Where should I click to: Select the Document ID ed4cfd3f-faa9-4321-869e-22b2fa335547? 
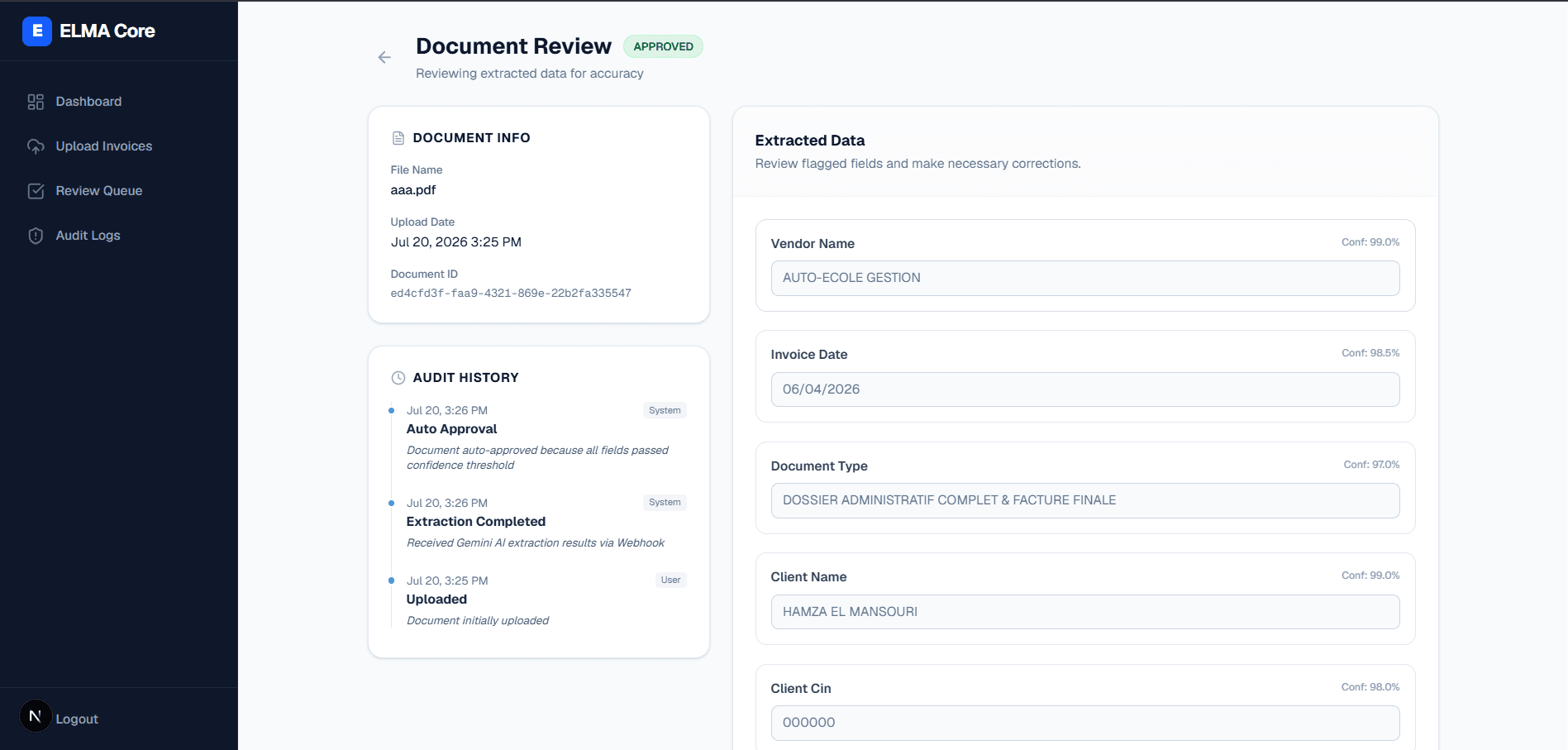(511, 294)
